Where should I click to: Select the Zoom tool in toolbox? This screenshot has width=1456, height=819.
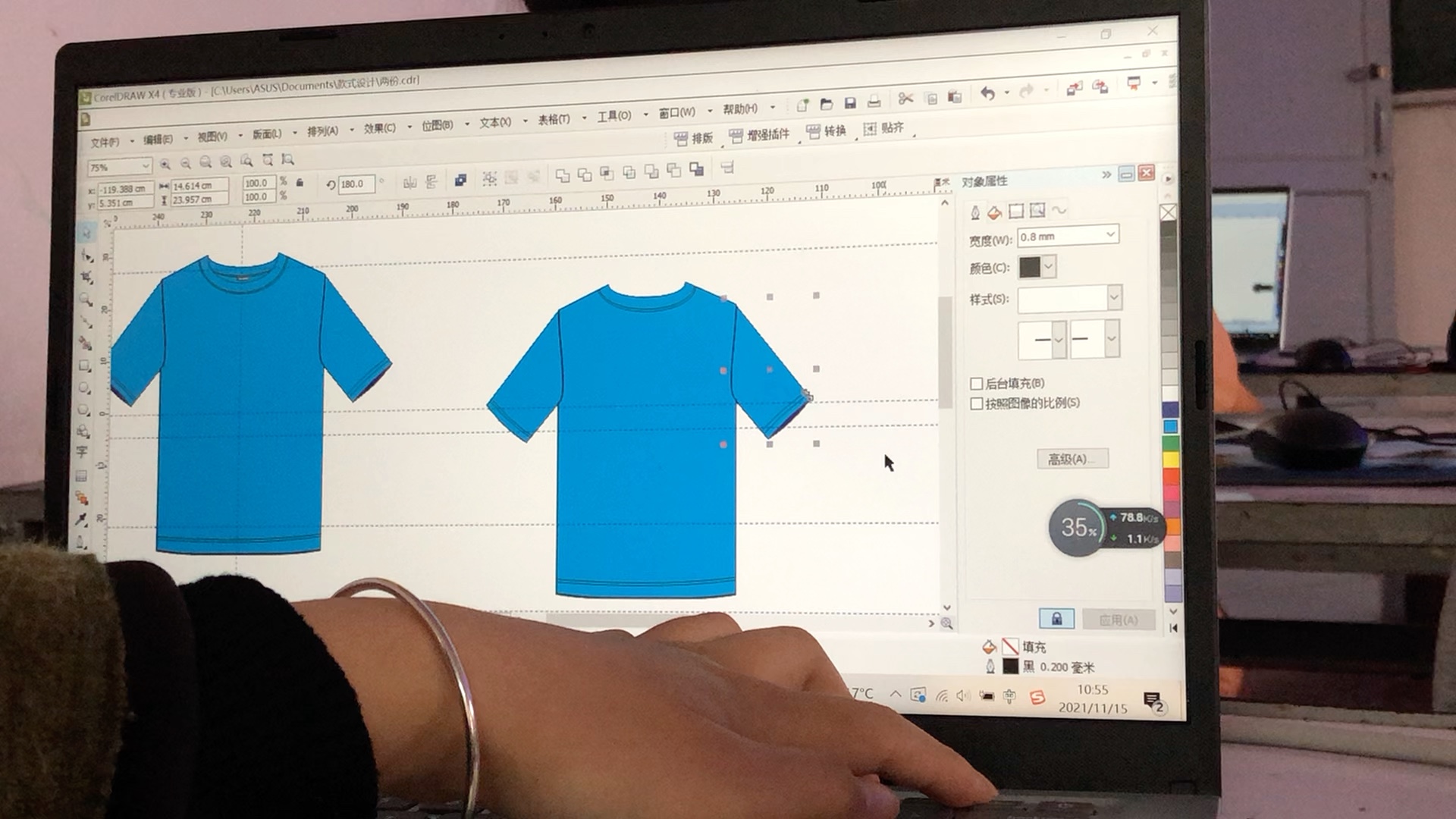coord(86,300)
